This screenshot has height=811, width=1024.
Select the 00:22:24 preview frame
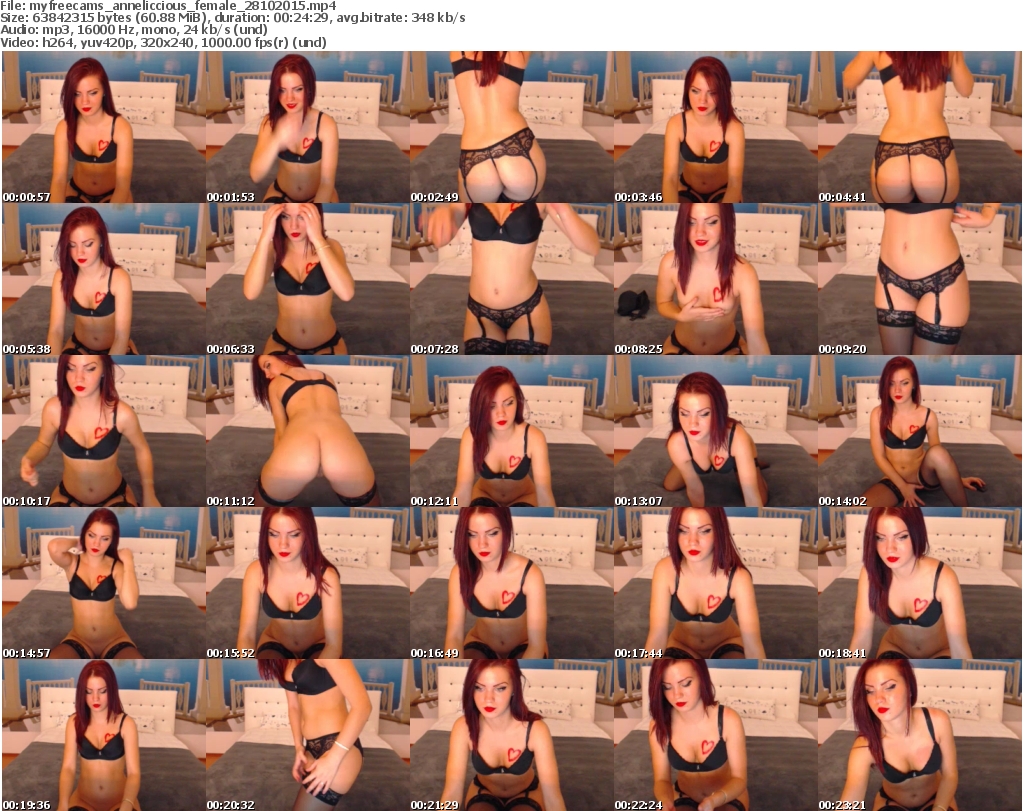coord(715,735)
